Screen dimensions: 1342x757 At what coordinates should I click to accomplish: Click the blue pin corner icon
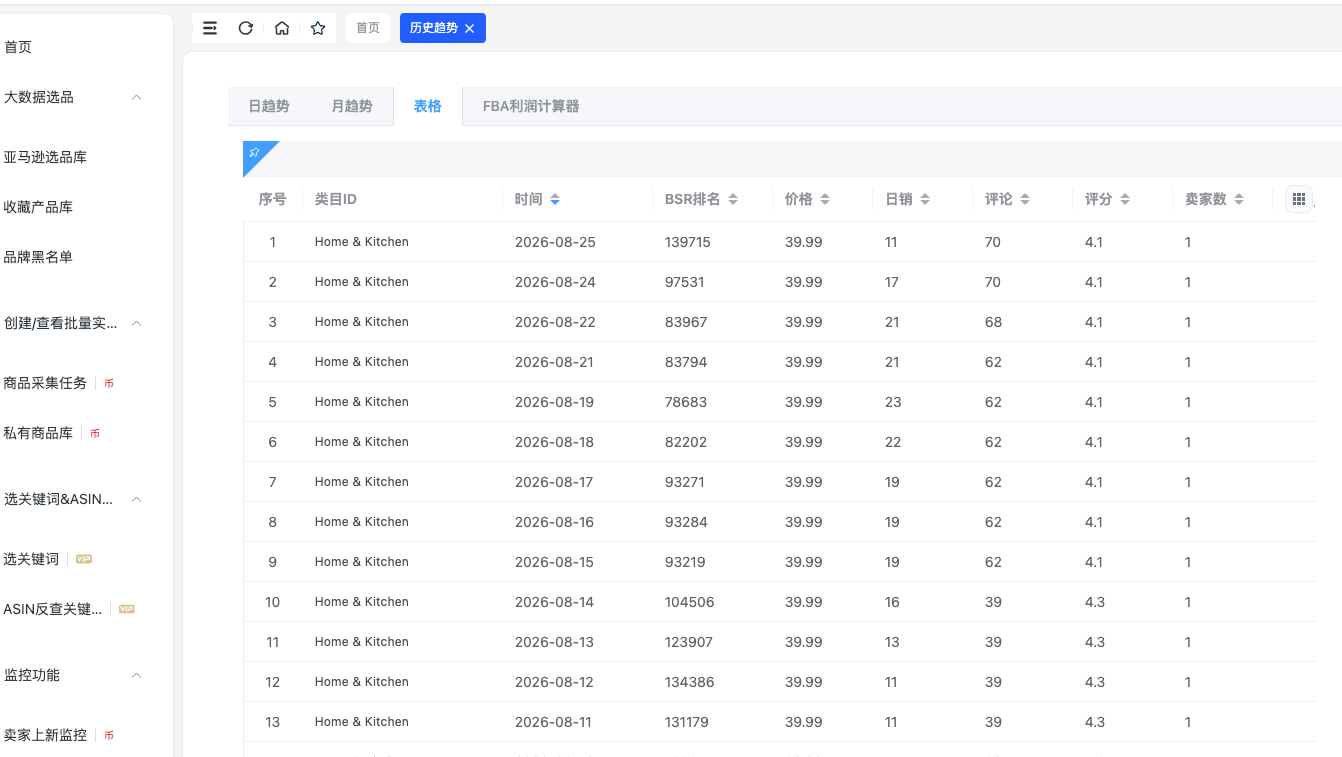(x=254, y=153)
